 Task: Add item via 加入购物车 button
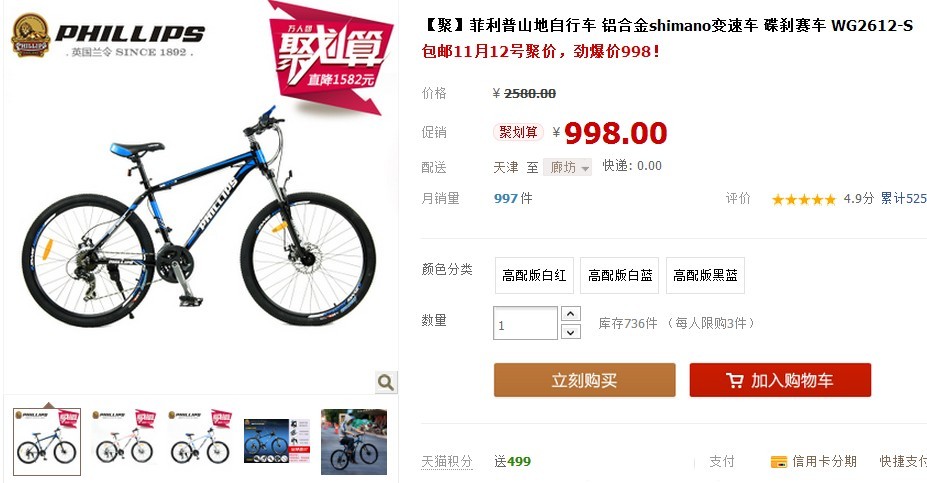tap(780, 380)
